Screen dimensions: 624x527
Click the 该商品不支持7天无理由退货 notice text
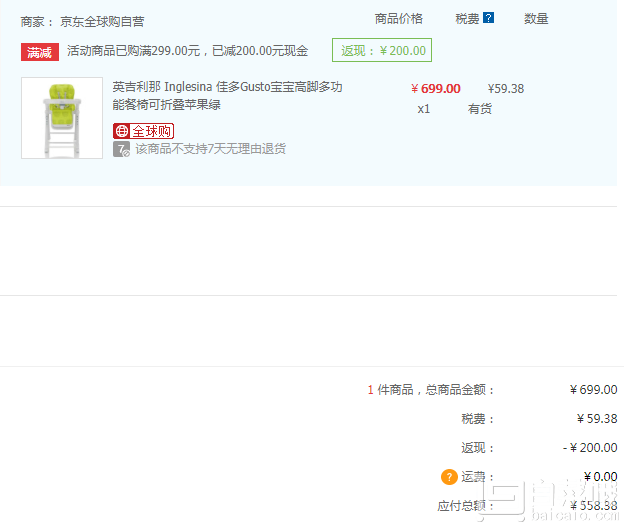click(x=211, y=149)
